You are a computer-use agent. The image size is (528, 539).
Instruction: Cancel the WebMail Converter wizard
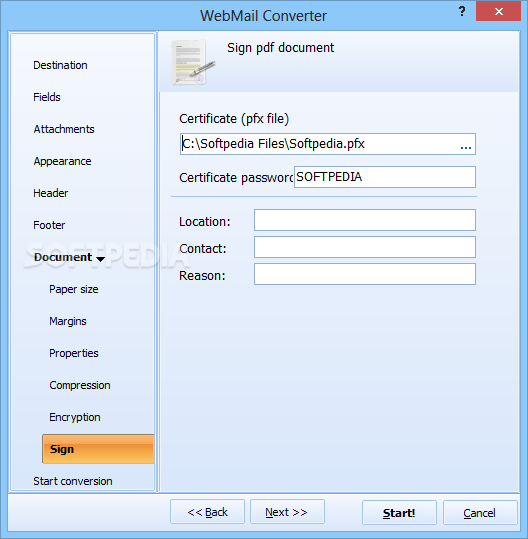480,513
